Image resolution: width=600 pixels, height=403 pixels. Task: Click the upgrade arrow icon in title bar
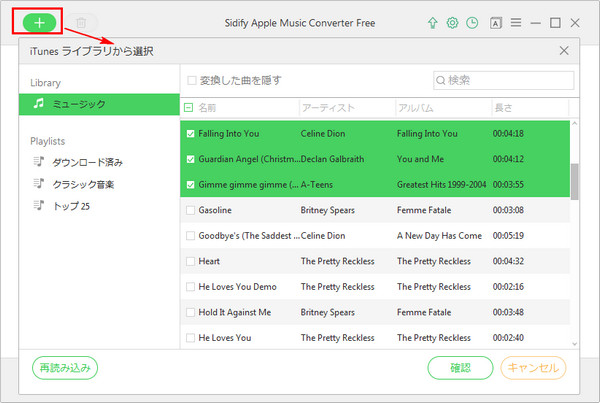pyautogui.click(x=432, y=22)
